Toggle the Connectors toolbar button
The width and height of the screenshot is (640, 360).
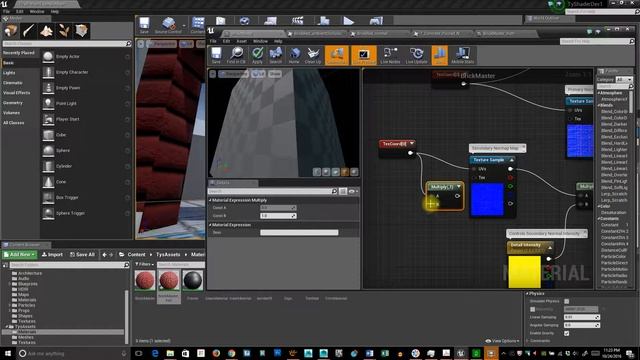pos(336,55)
